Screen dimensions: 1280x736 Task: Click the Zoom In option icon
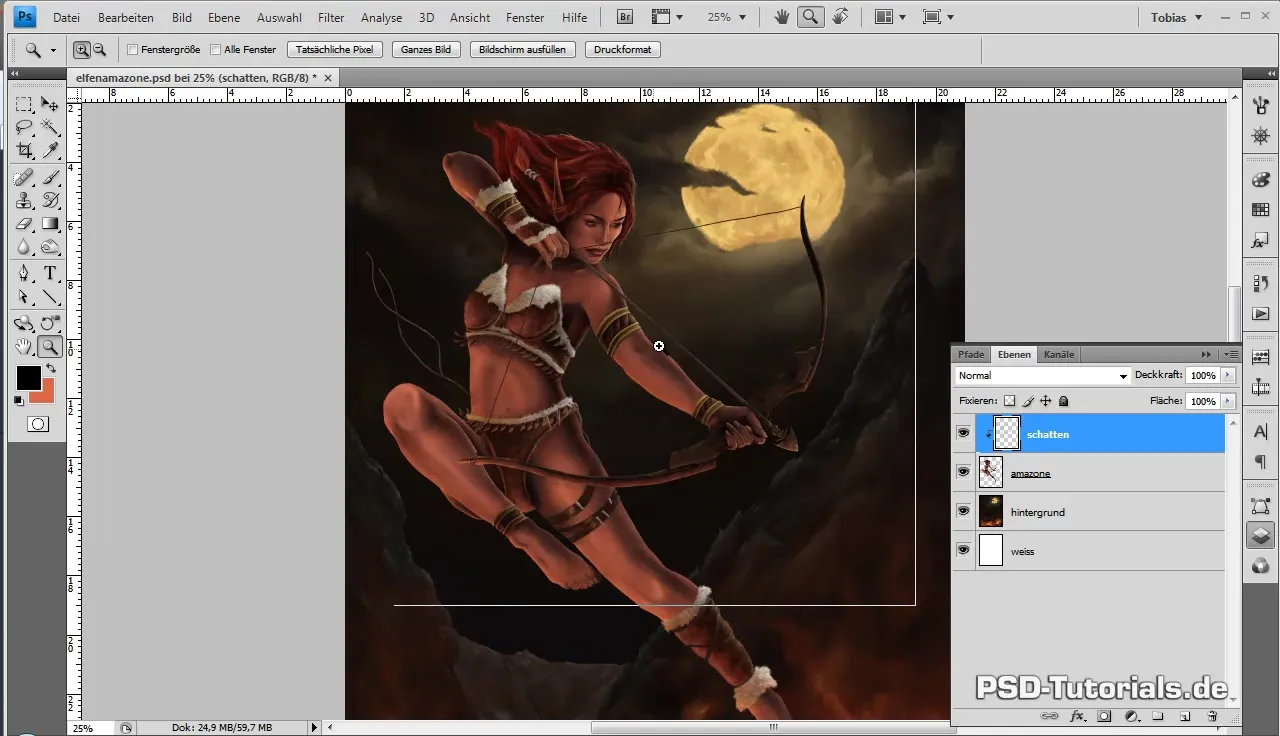click(82, 49)
